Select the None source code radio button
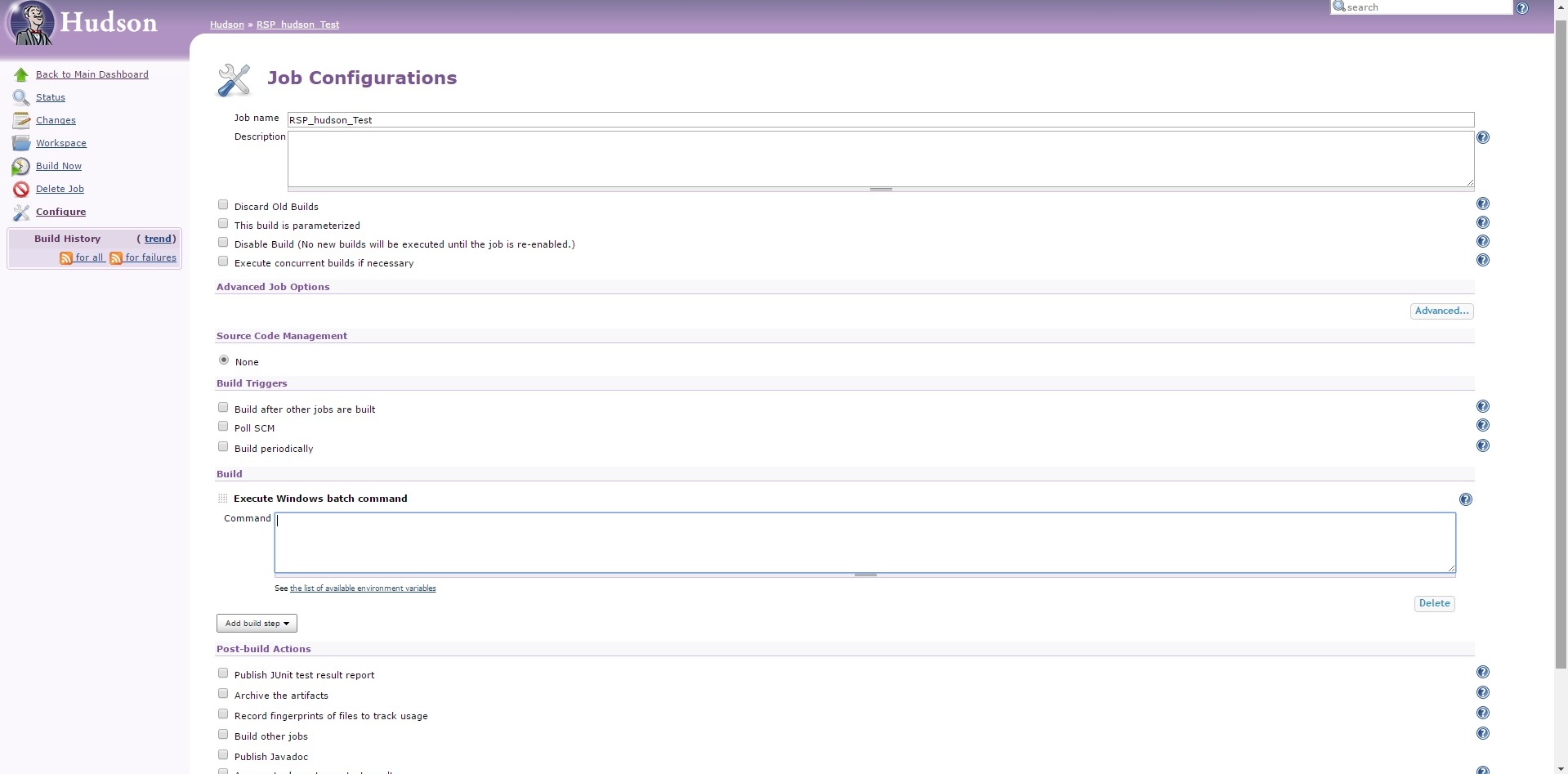The height and width of the screenshot is (774, 1568). tap(224, 360)
